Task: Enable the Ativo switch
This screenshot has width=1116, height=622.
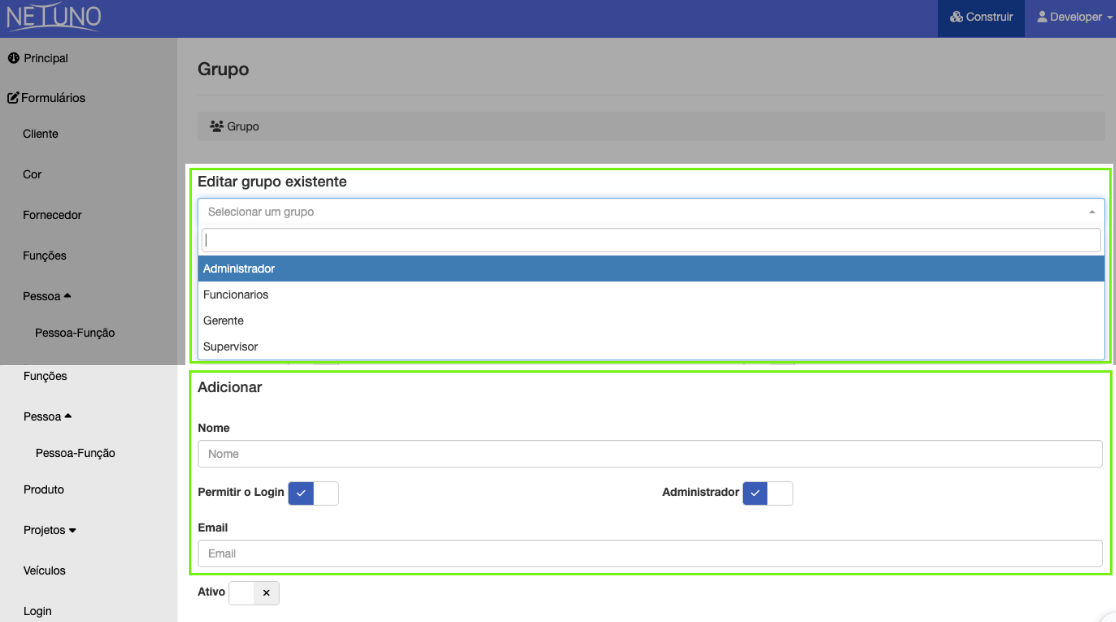Action: [254, 593]
